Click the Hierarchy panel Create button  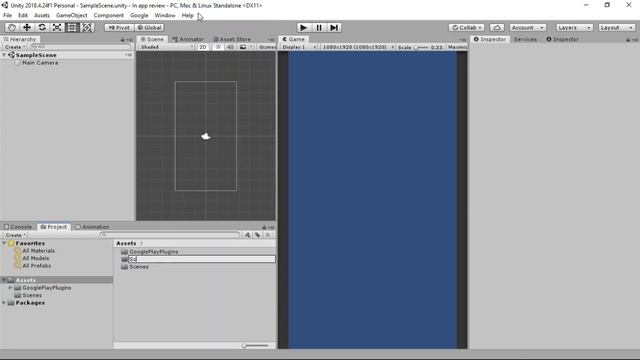pyautogui.click(x=15, y=47)
